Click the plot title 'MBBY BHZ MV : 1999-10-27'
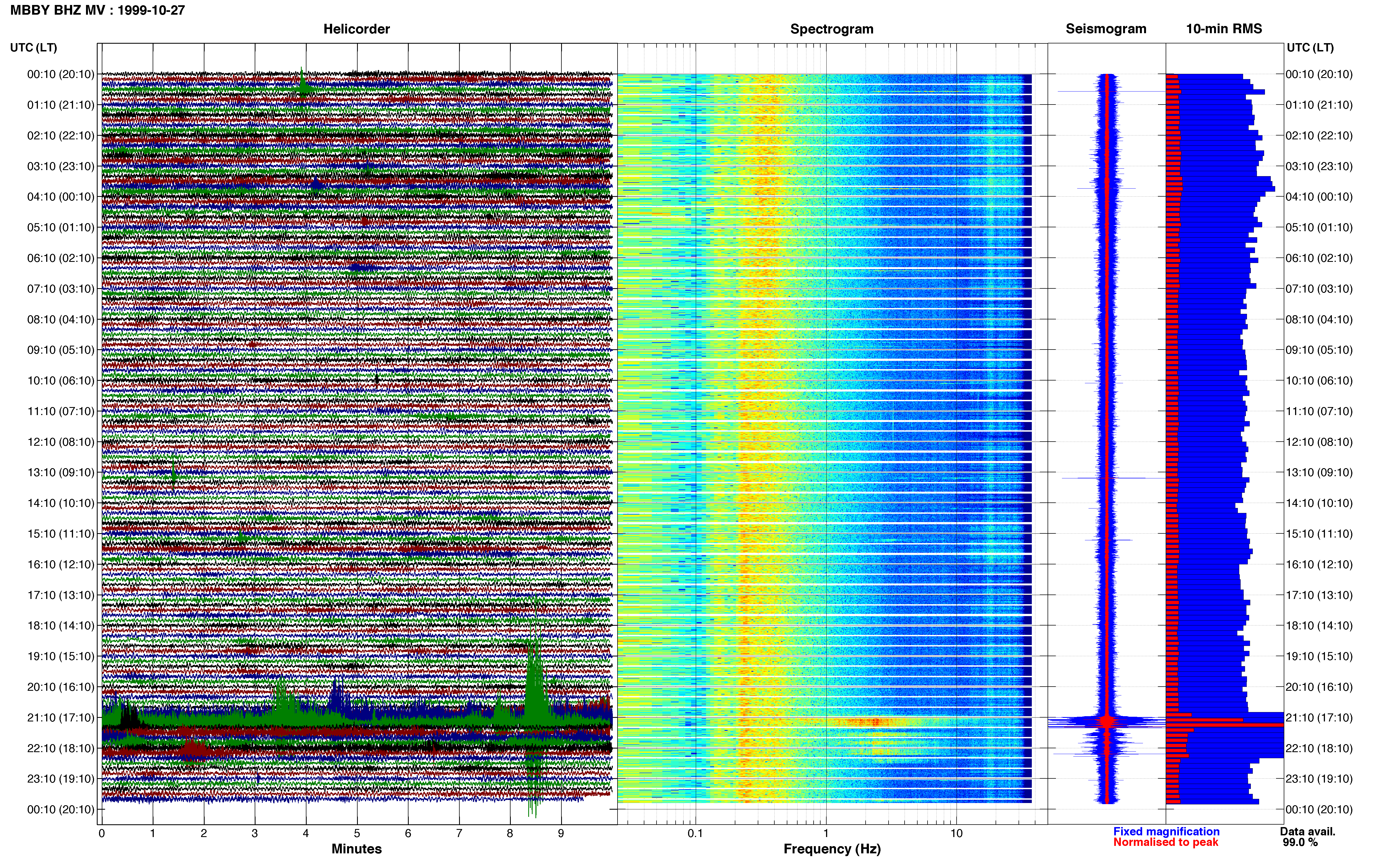1388x868 pixels. tap(98, 10)
